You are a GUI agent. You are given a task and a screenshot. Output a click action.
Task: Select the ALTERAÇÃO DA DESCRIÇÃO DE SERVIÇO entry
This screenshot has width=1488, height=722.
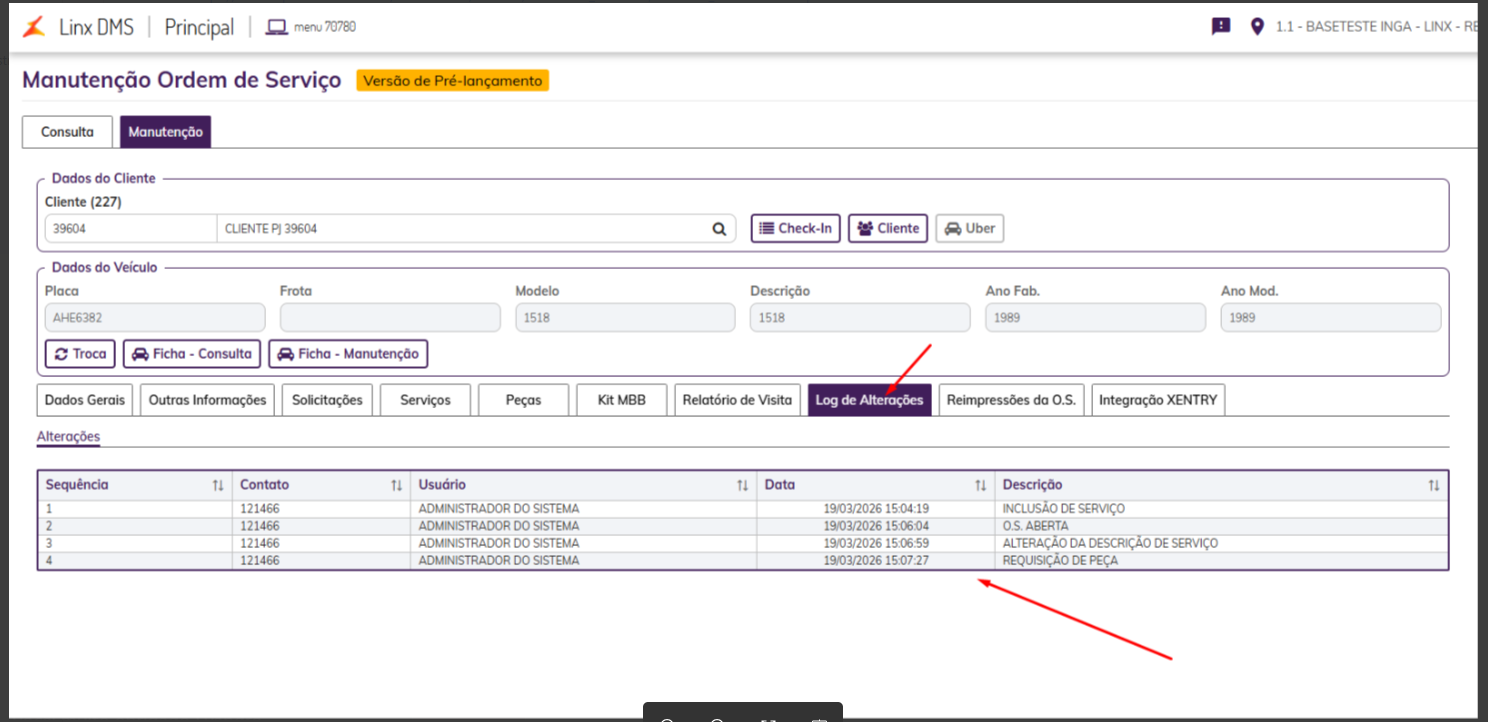tap(1110, 544)
